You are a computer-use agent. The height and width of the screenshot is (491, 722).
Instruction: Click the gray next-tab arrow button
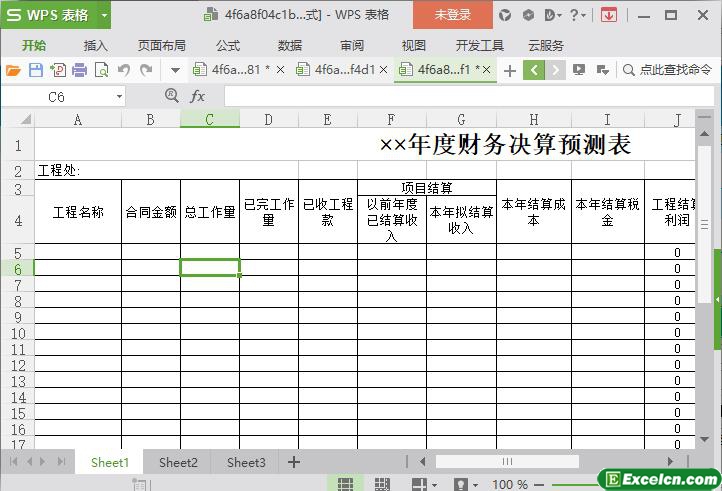pos(555,70)
